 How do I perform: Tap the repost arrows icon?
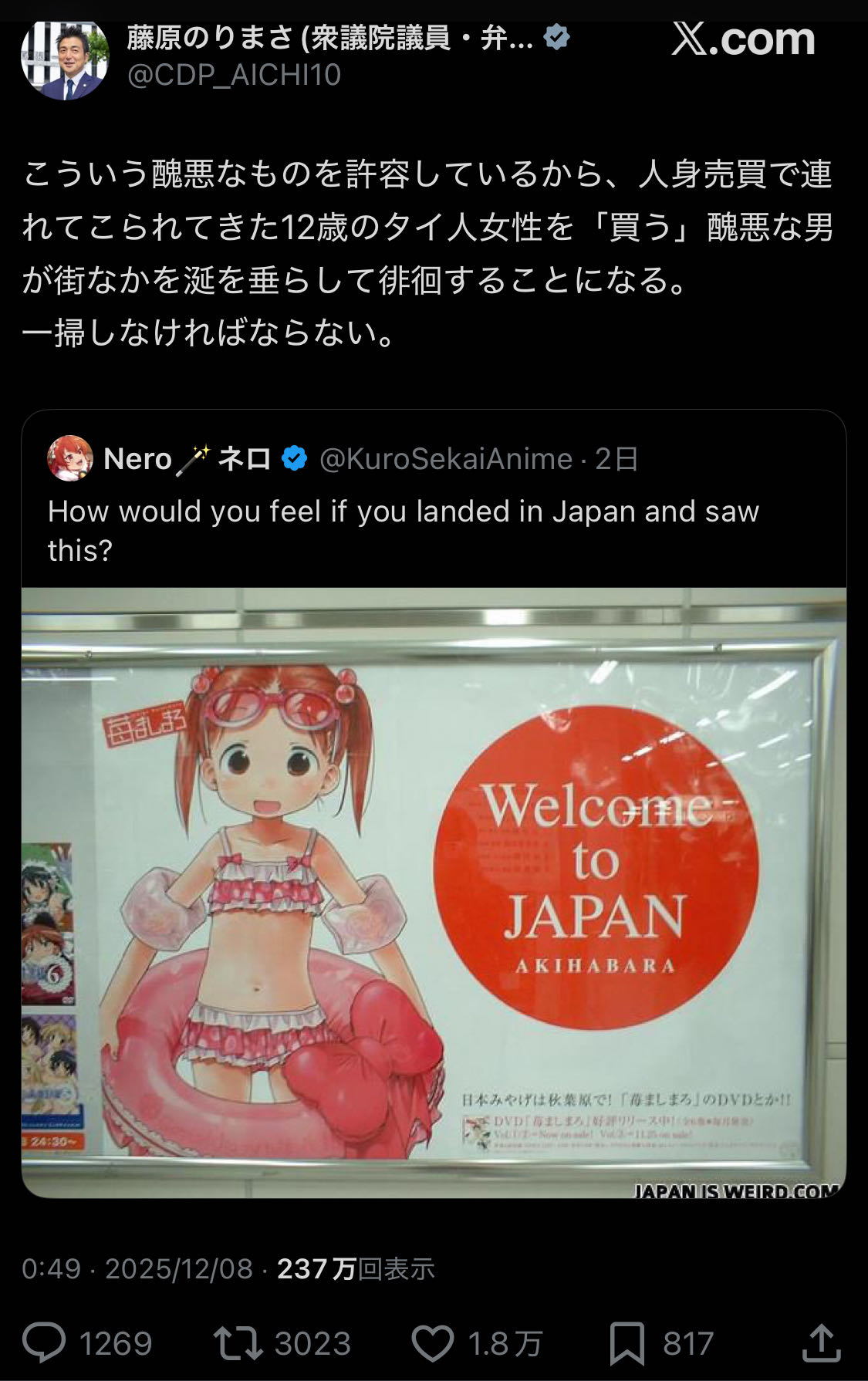tap(238, 1343)
